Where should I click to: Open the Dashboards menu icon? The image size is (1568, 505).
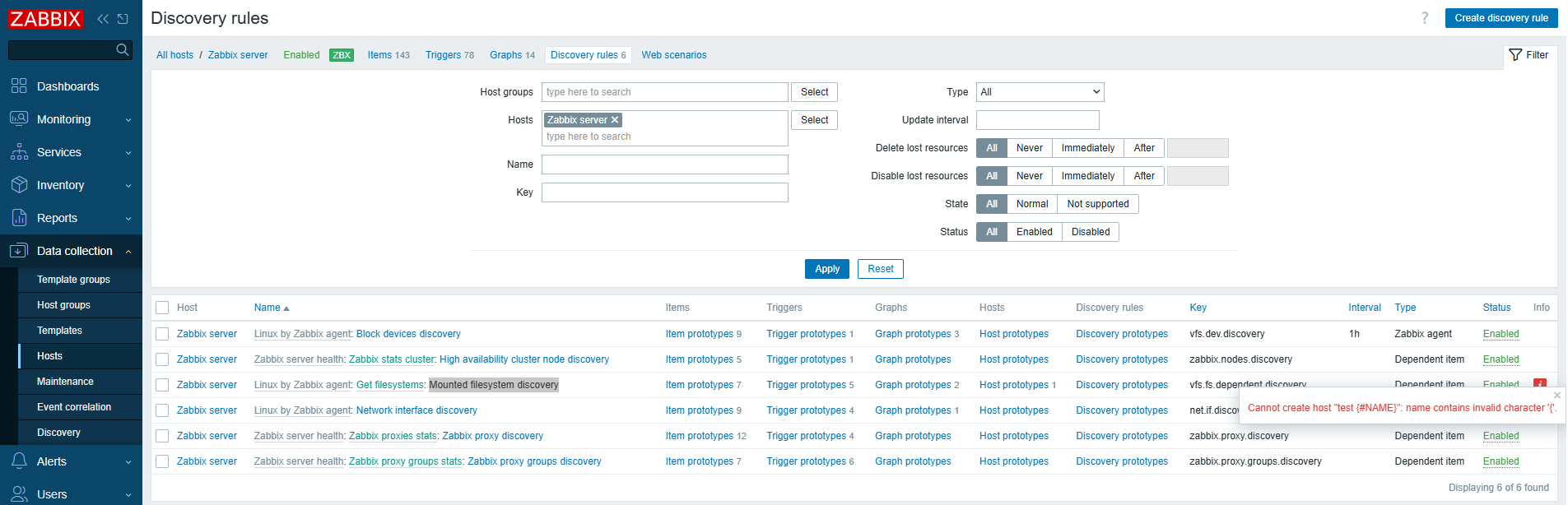pyautogui.click(x=19, y=86)
